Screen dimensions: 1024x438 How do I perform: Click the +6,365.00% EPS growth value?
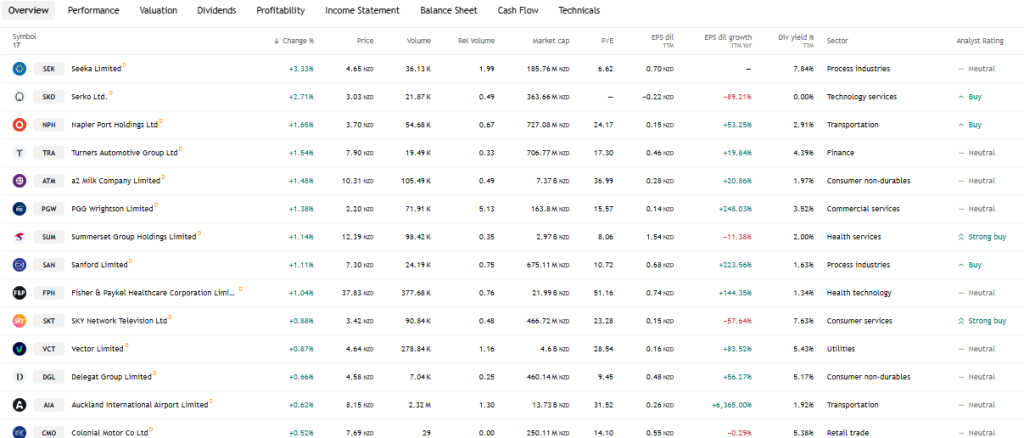731,405
